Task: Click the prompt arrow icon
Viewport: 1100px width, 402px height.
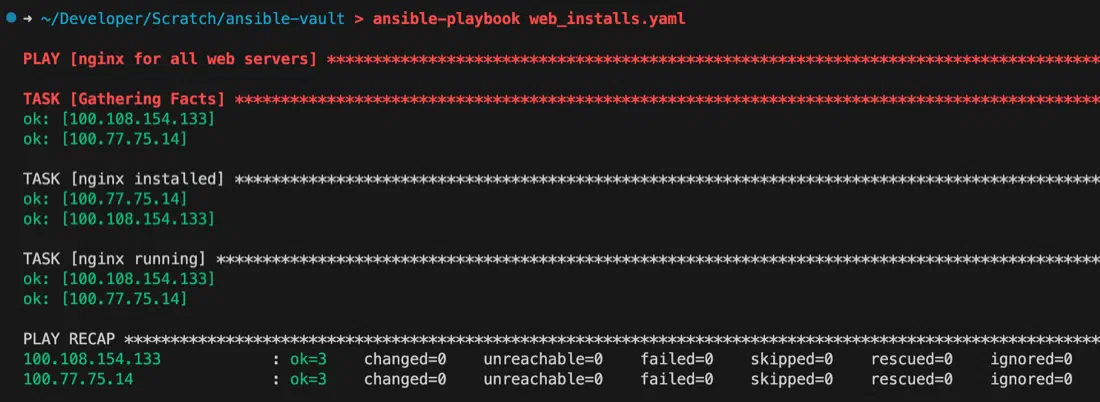Action: pyautogui.click(x=27, y=19)
